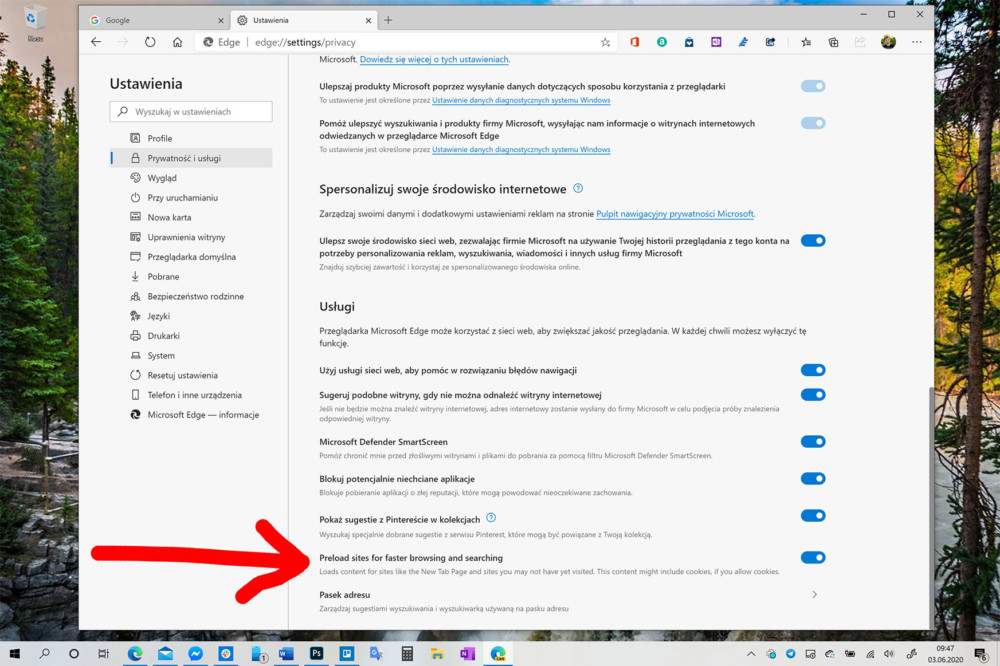The height and width of the screenshot is (666, 1000).
Task: Disable Microsoft Defender SmartScreen toggle
Action: [813, 441]
